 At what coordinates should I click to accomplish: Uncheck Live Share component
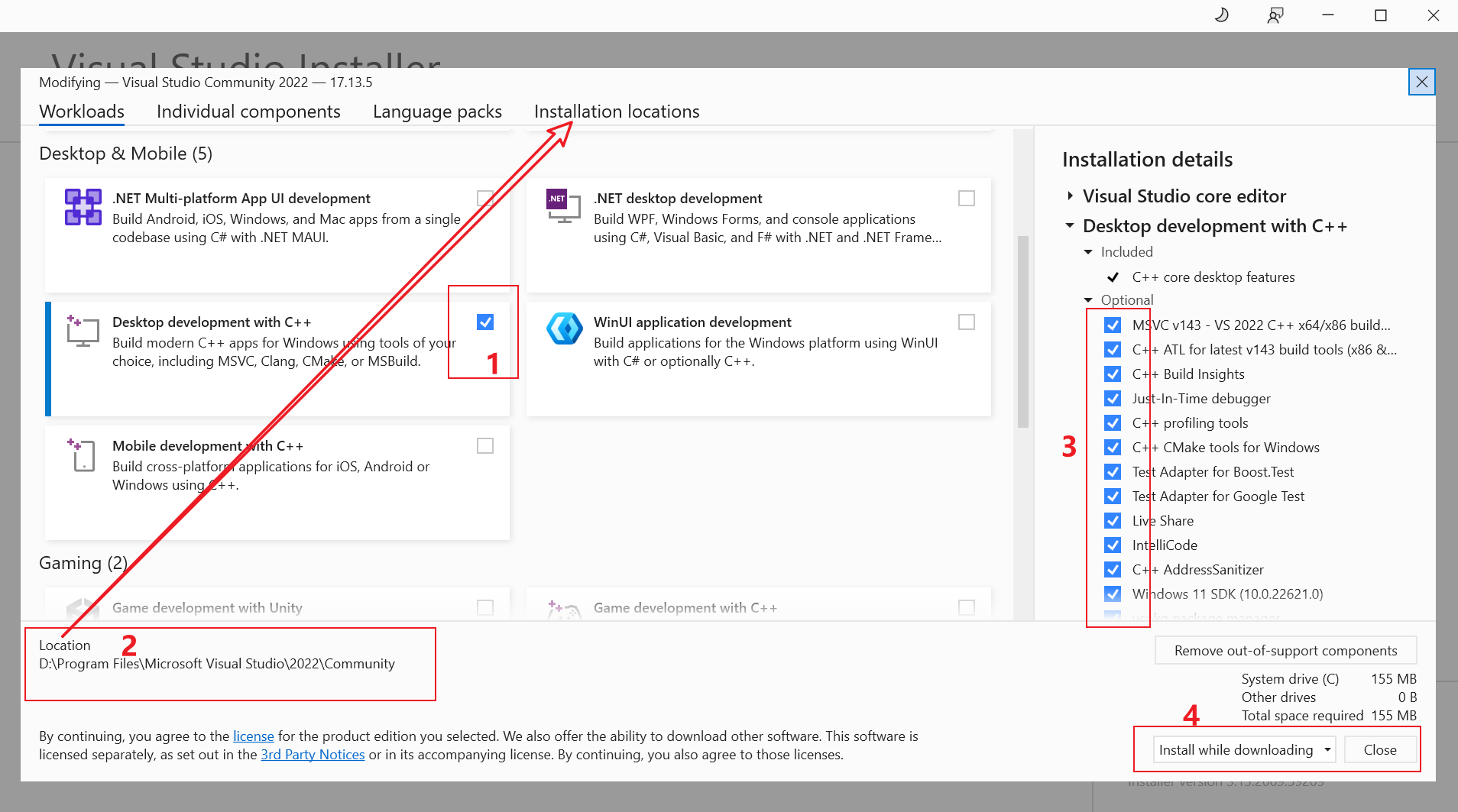coord(1113,521)
